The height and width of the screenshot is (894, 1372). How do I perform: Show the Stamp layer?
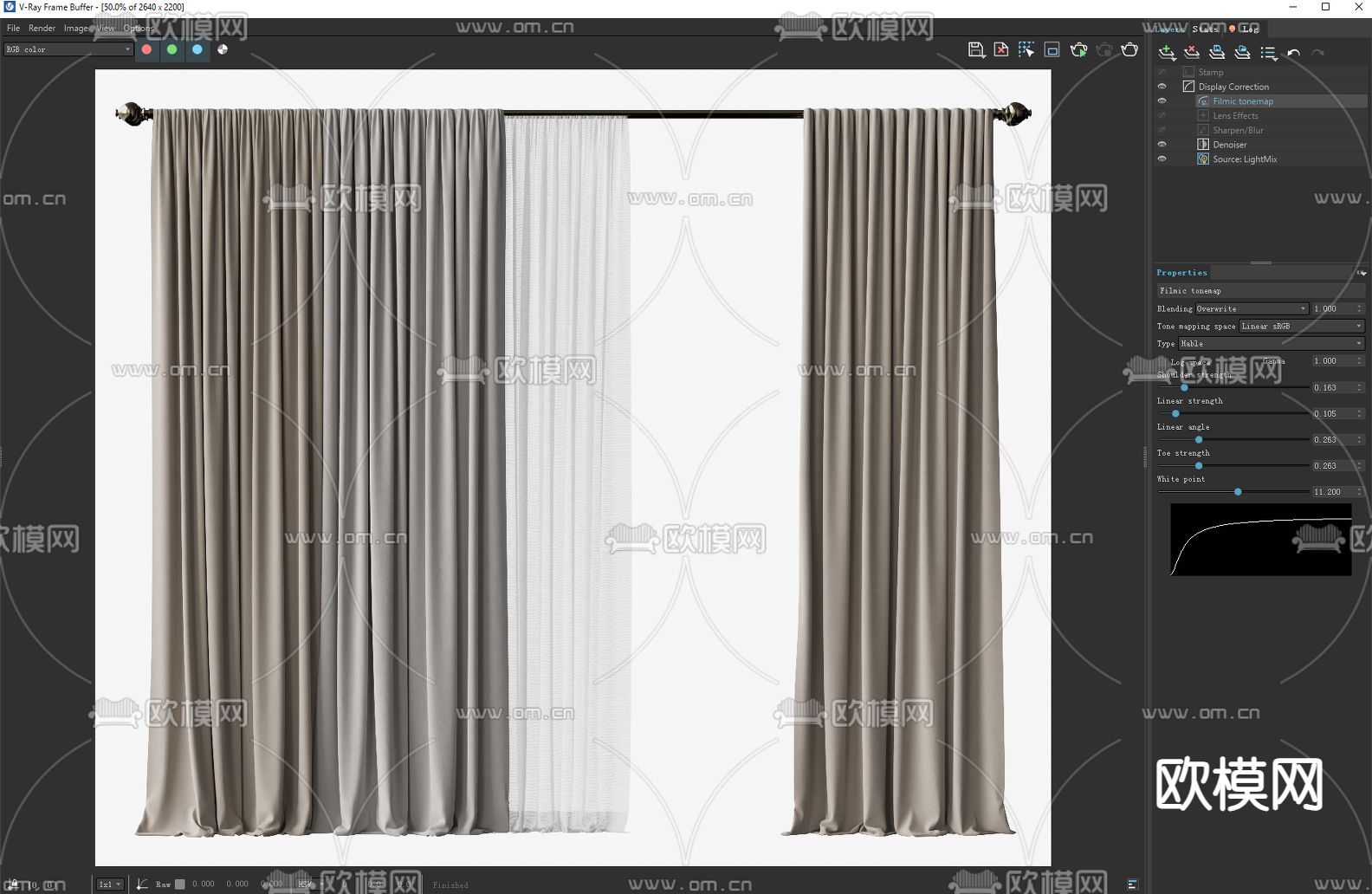(1162, 72)
